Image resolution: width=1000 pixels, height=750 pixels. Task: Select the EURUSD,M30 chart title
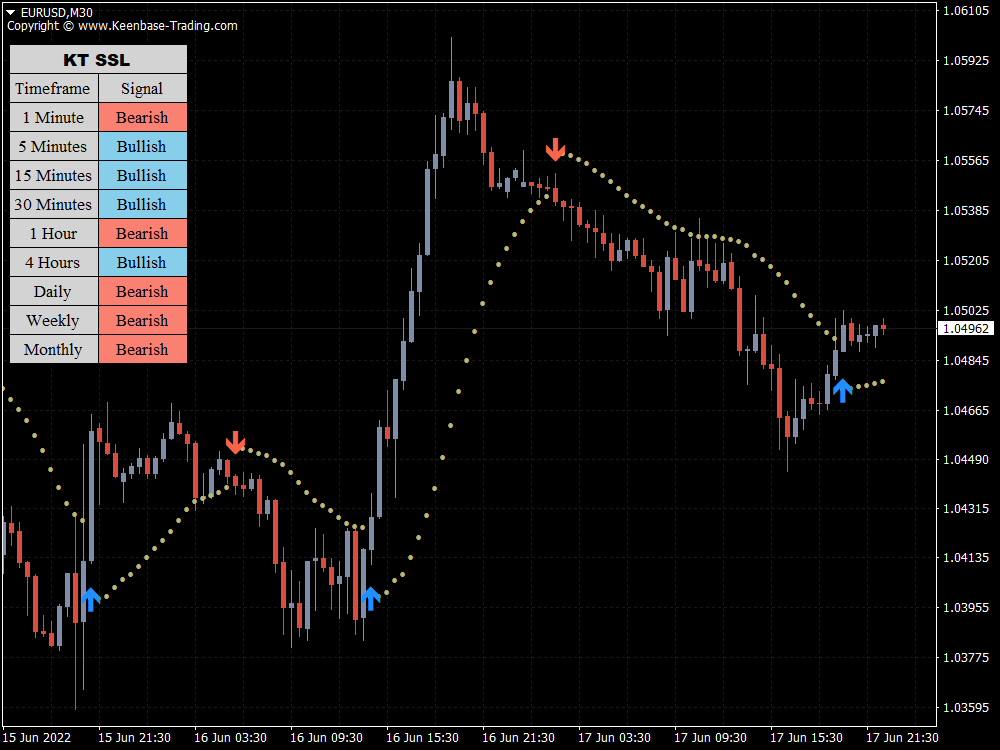(57, 12)
